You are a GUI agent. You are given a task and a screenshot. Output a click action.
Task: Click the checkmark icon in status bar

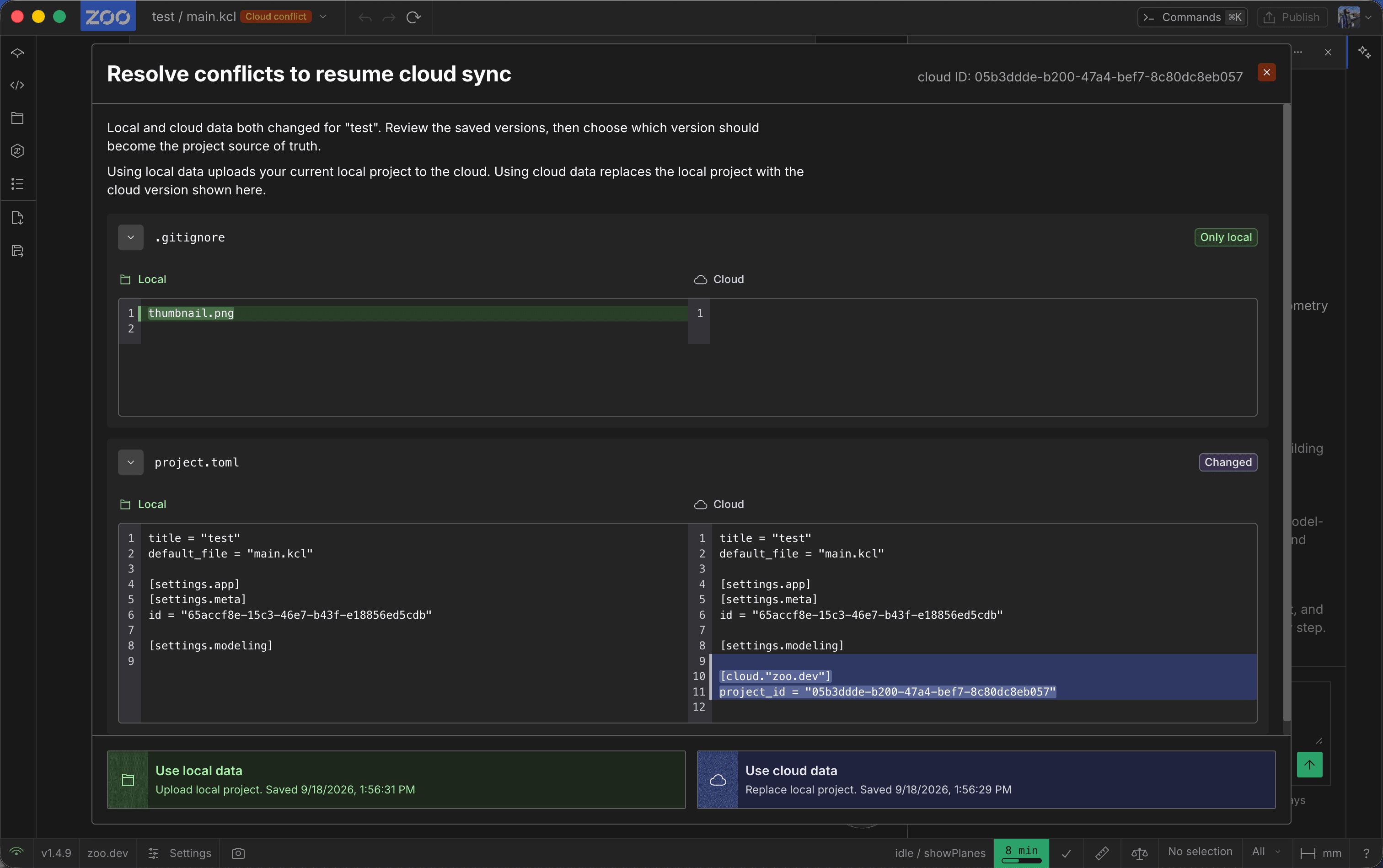coord(1066,853)
